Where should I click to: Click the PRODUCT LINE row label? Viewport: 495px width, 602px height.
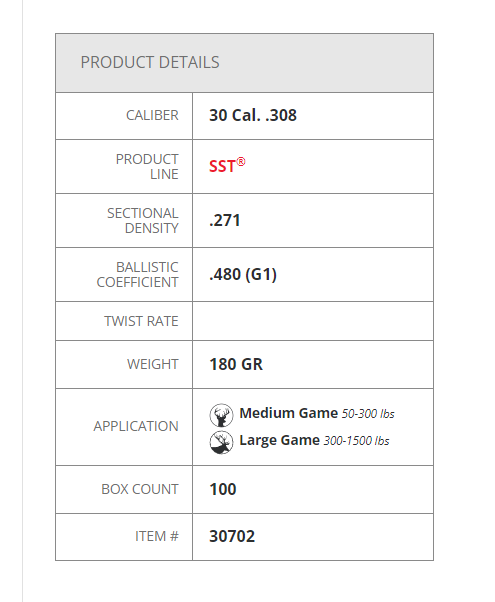147,167
